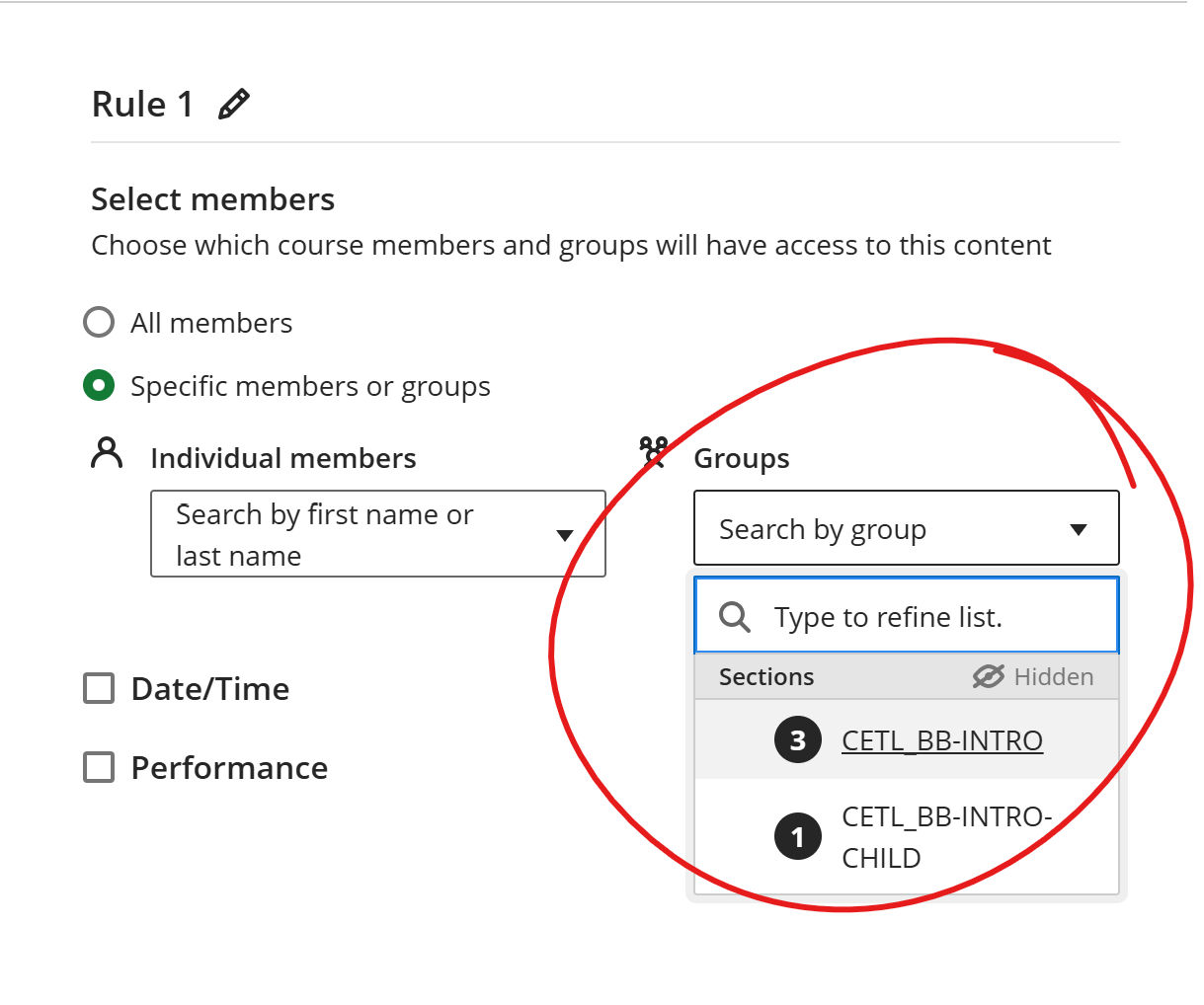Viewport: 1204px width, 1005px height.
Task: Select the All members radio button
Action: pos(99,322)
